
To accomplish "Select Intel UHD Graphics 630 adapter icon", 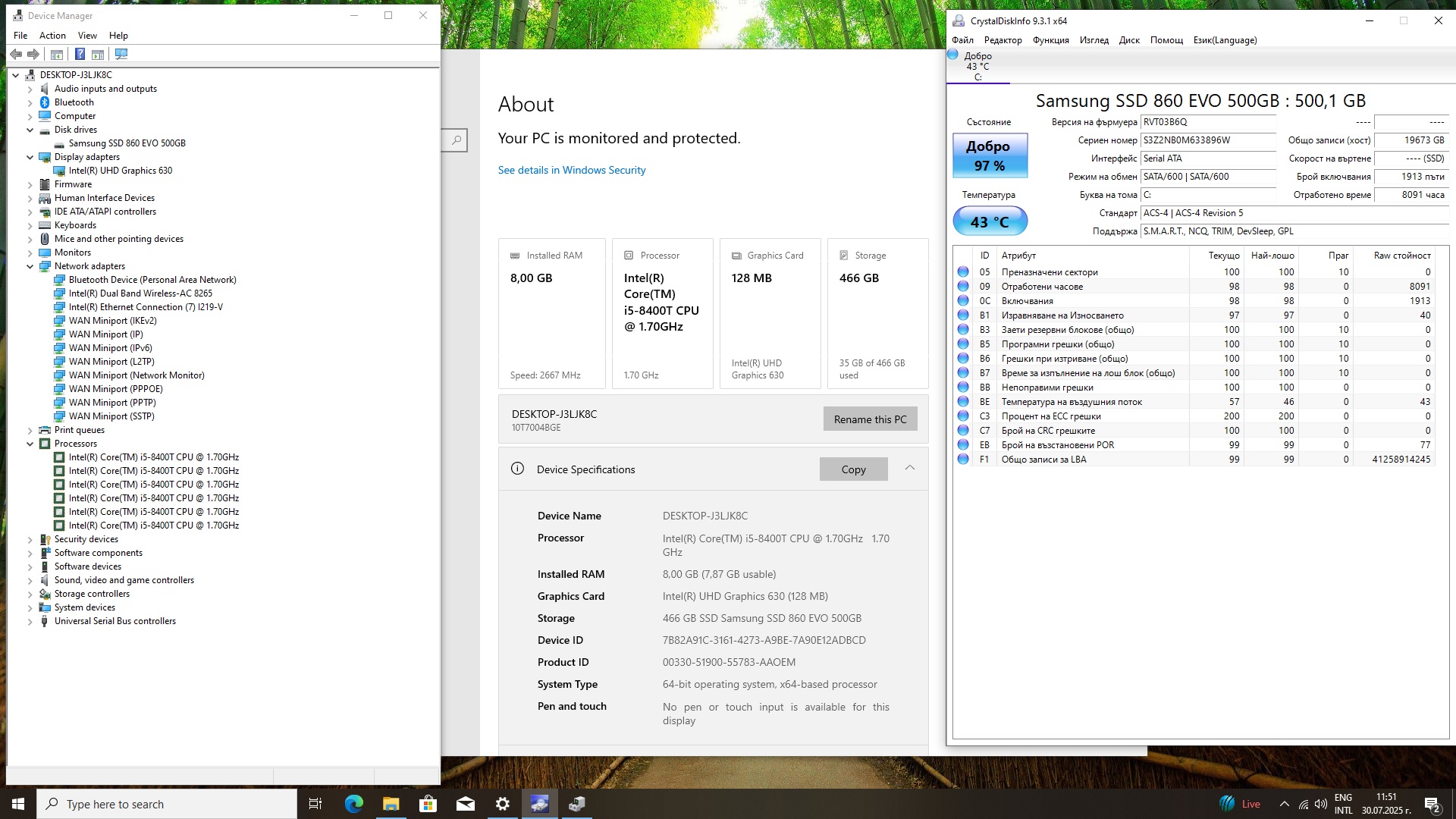I will pyautogui.click(x=59, y=171).
